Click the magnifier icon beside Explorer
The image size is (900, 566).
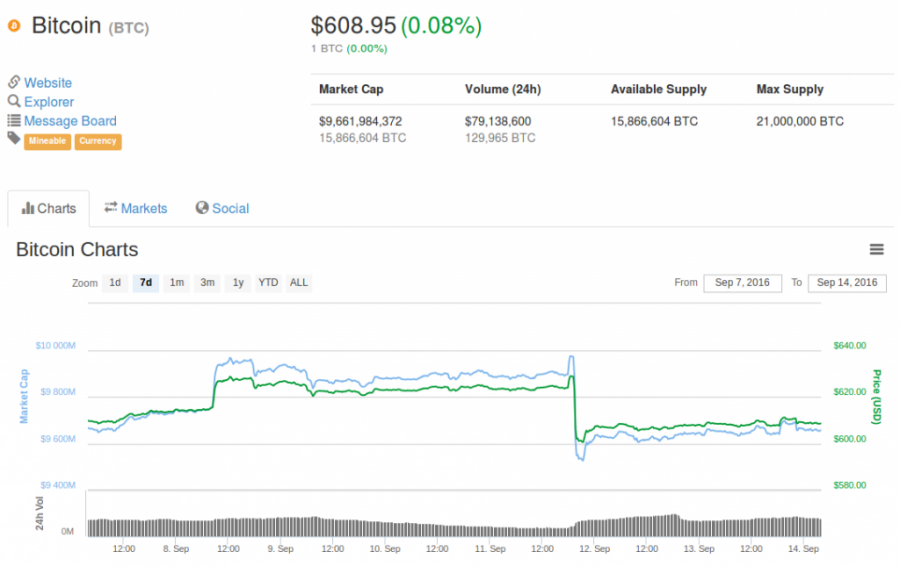14,101
